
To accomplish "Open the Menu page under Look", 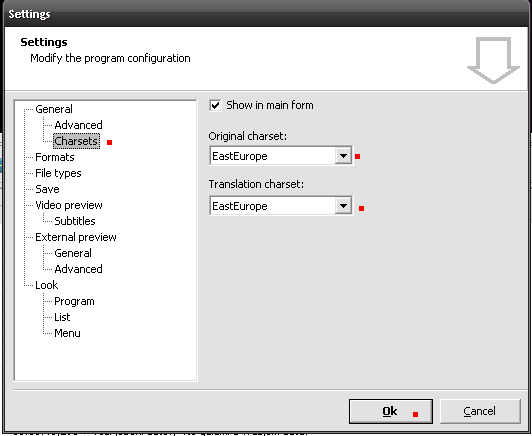I will 67,333.
